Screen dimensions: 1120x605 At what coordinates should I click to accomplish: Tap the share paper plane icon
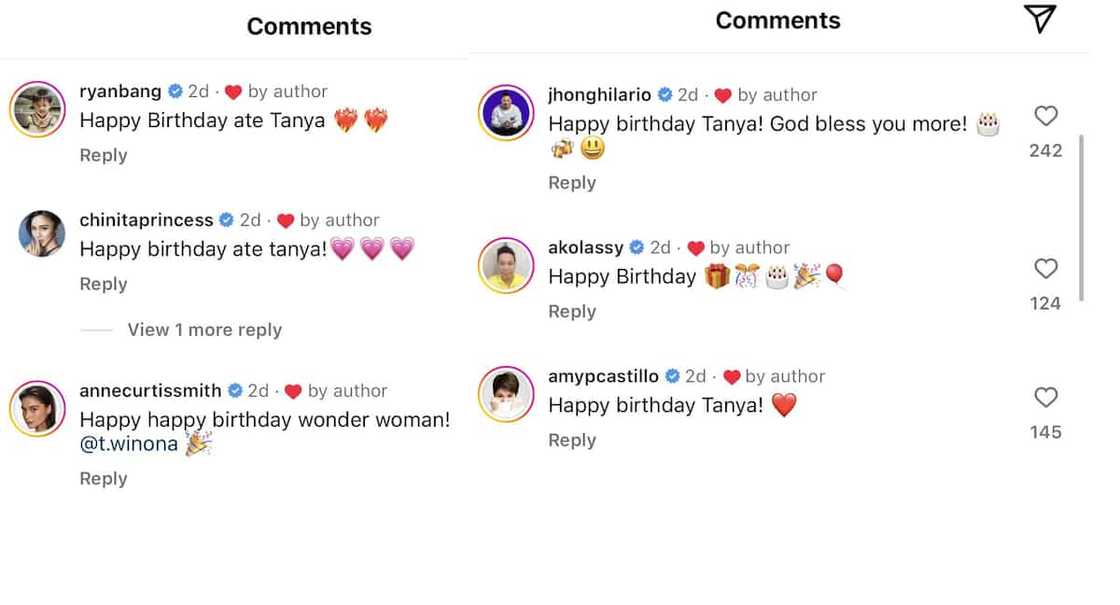pyautogui.click(x=1040, y=18)
